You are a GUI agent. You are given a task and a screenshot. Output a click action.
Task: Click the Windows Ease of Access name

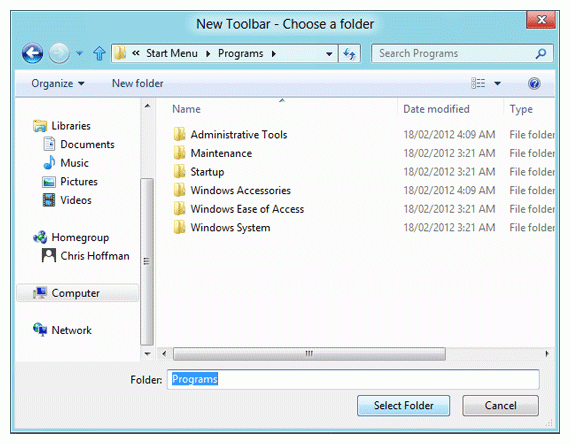tap(247, 209)
